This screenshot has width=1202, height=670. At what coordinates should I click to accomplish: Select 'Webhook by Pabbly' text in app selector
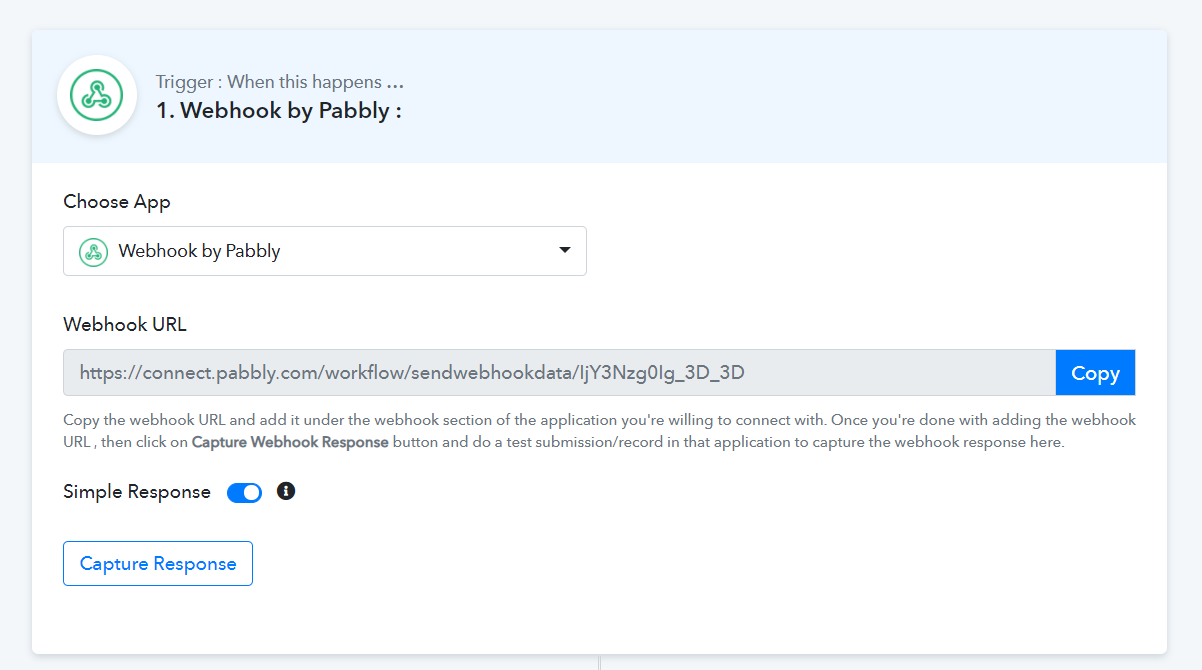click(x=199, y=251)
